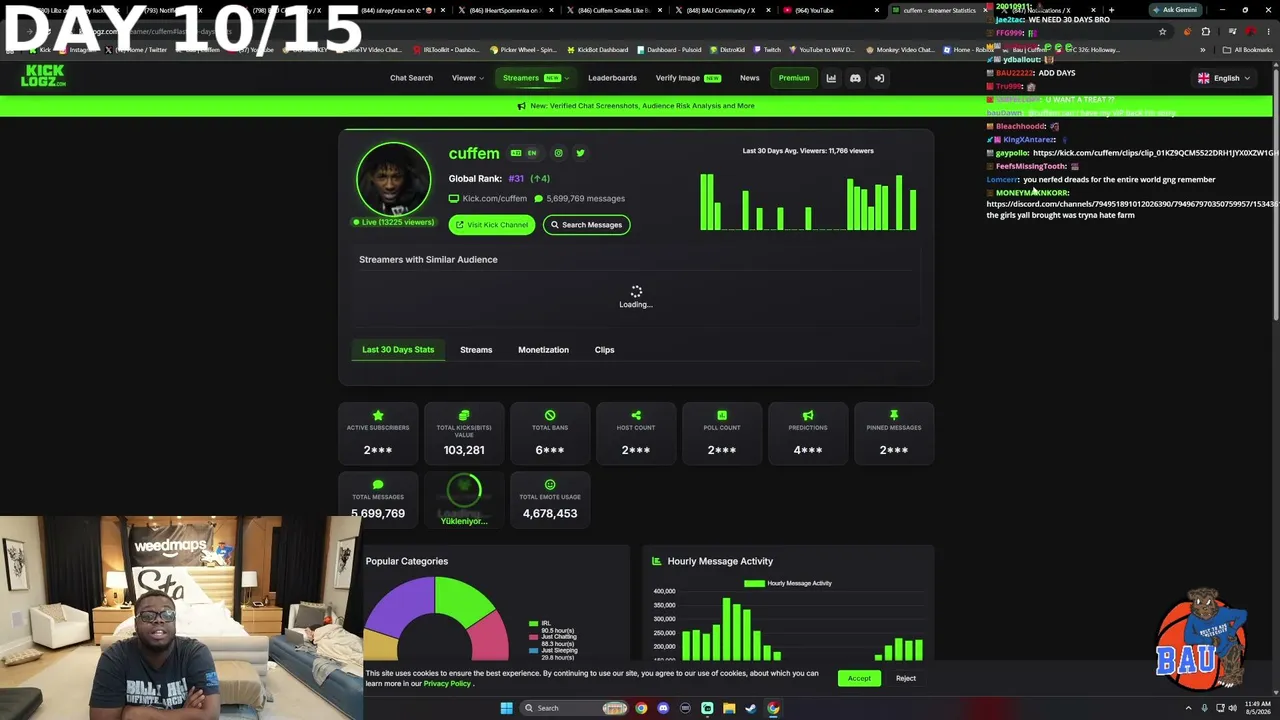Click the Visit Kick Channel button
Image resolution: width=1280 pixels, height=720 pixels.
492,225
